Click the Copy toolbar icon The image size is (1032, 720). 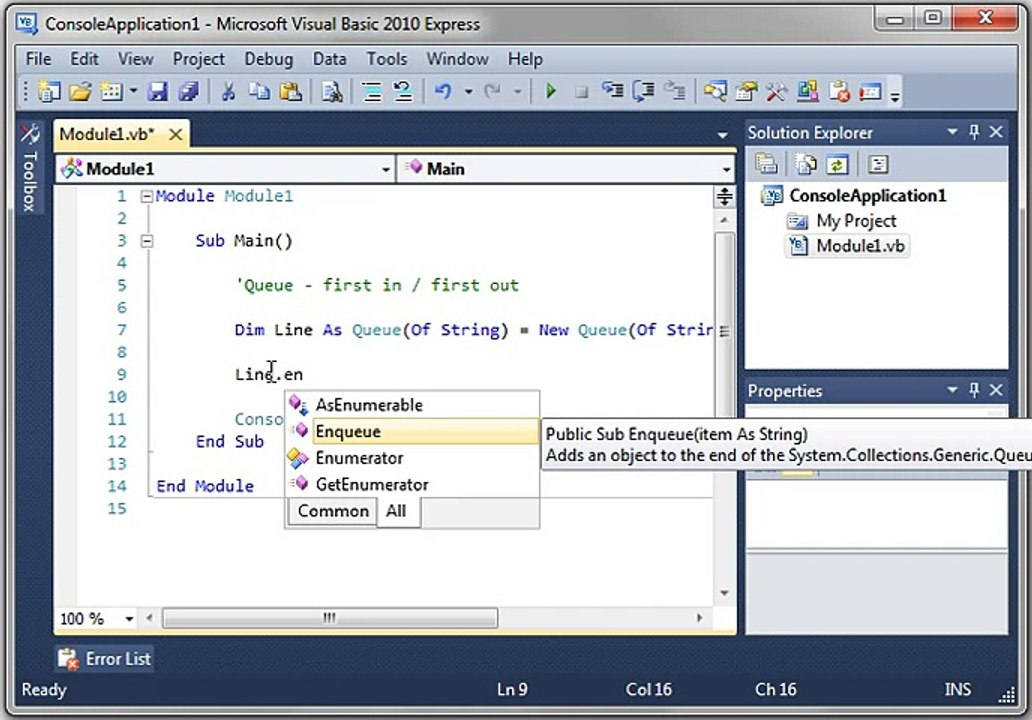tap(259, 91)
